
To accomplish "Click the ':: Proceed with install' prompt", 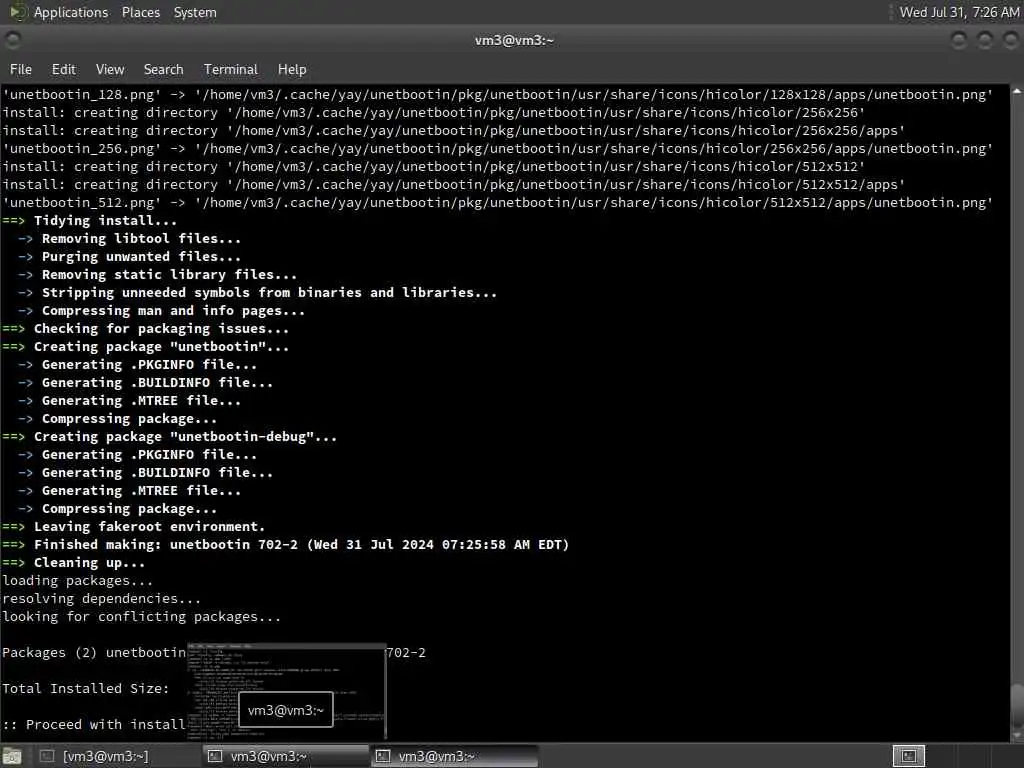I will tap(94, 724).
